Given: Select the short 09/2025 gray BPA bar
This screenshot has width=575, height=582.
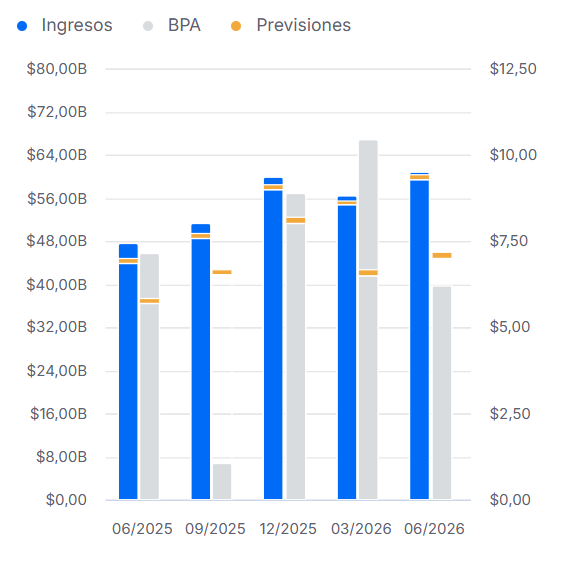Looking at the screenshot, I should (222, 481).
